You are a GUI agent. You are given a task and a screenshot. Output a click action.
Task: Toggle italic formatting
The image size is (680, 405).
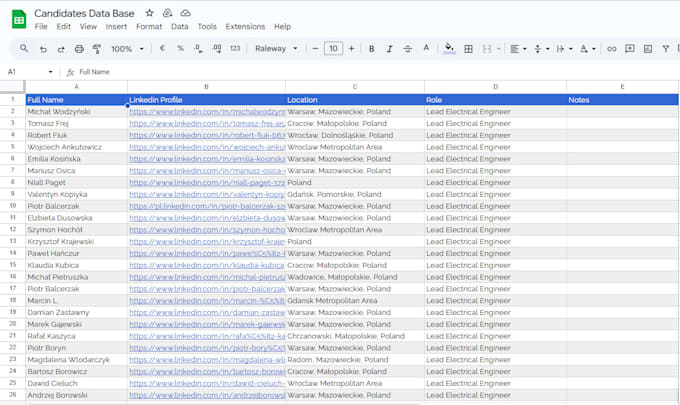[x=389, y=49]
